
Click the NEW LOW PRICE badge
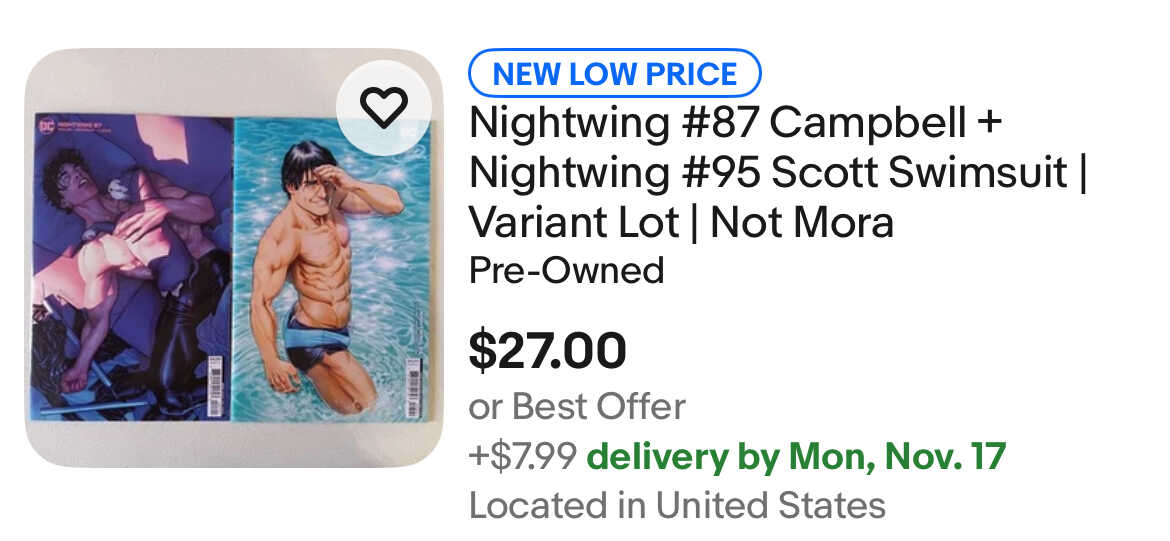pyautogui.click(x=615, y=73)
